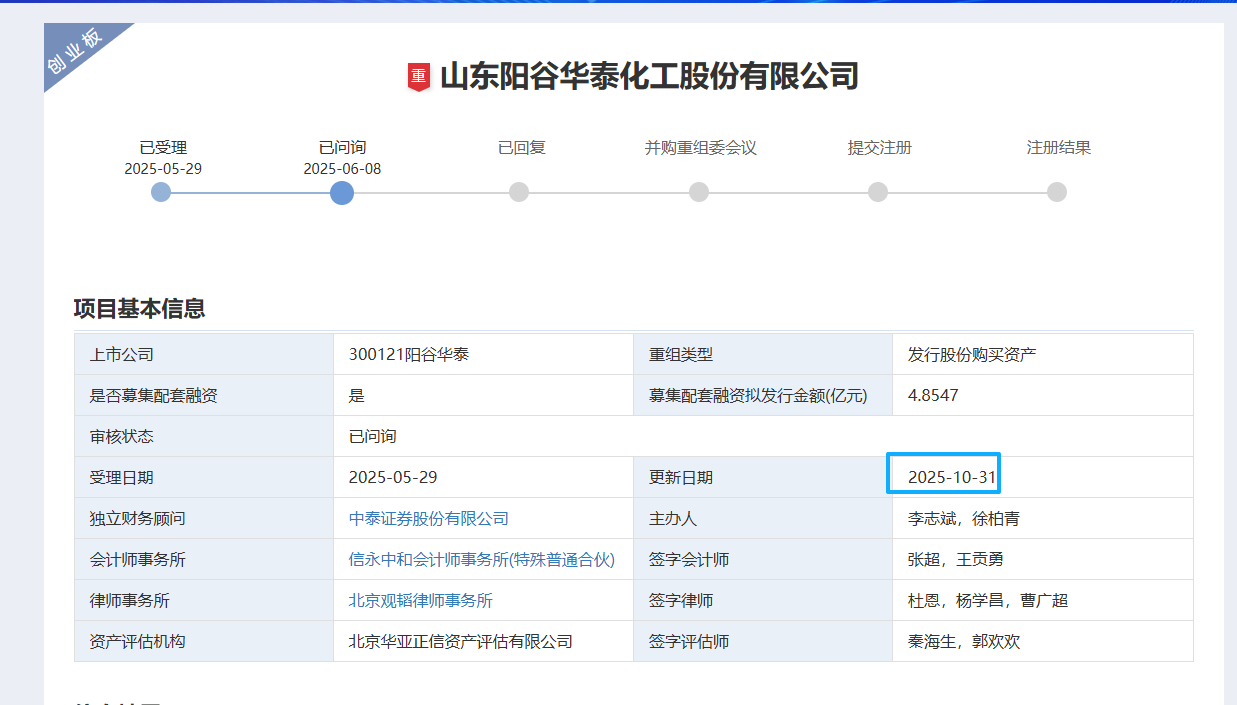Select the 已回复 timeline node dot
This screenshot has height=705, width=1237.
[x=519, y=192]
